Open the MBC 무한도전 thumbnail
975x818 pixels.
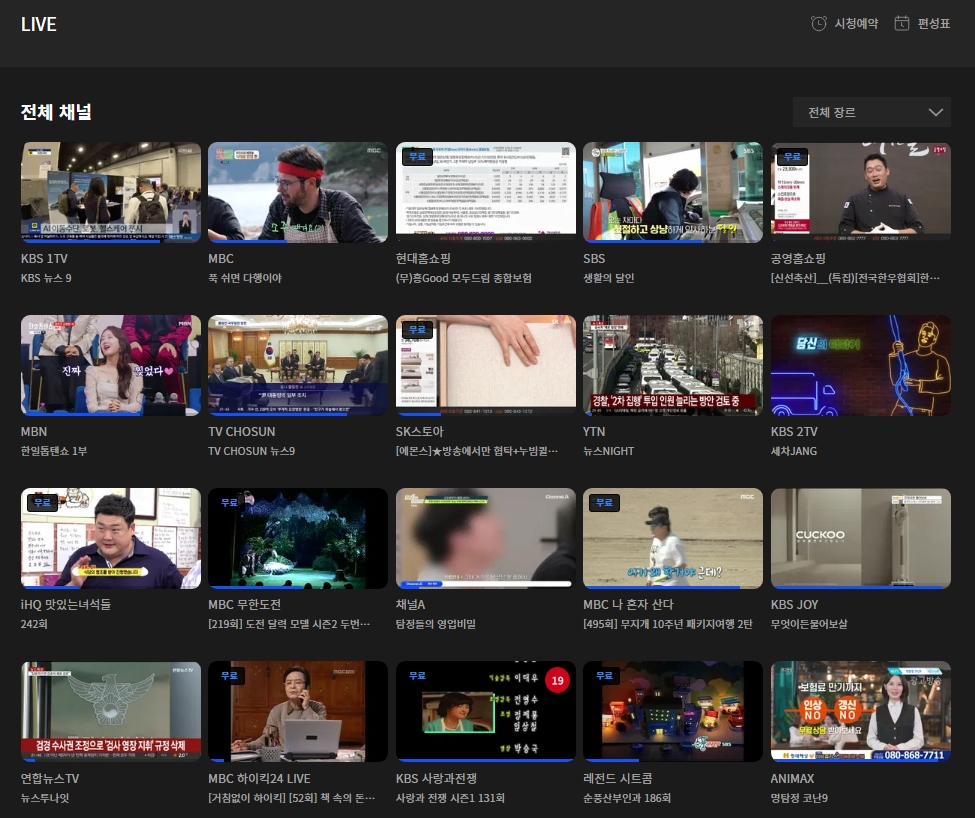(x=298, y=538)
